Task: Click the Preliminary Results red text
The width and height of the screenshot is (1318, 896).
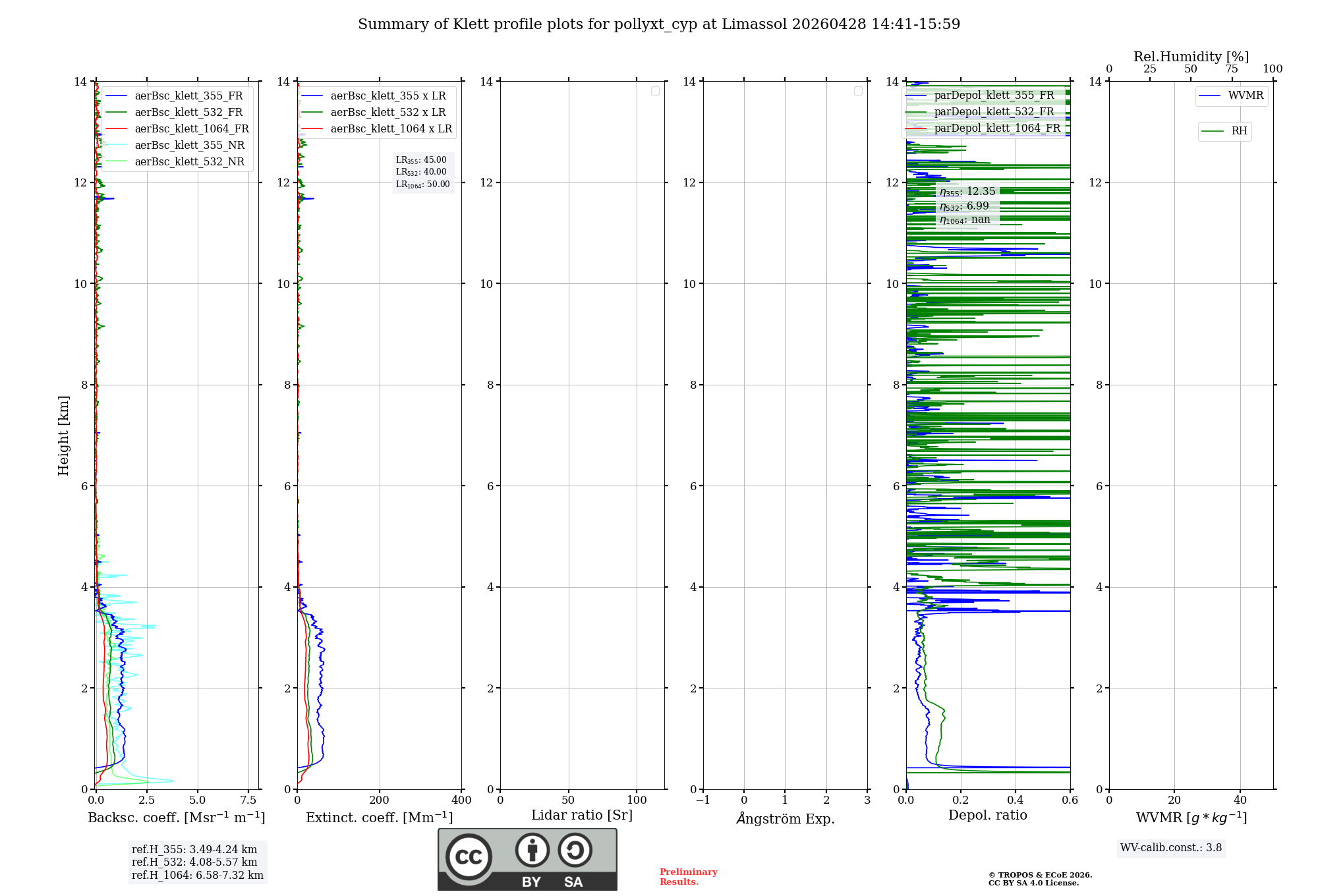Action: point(688,877)
